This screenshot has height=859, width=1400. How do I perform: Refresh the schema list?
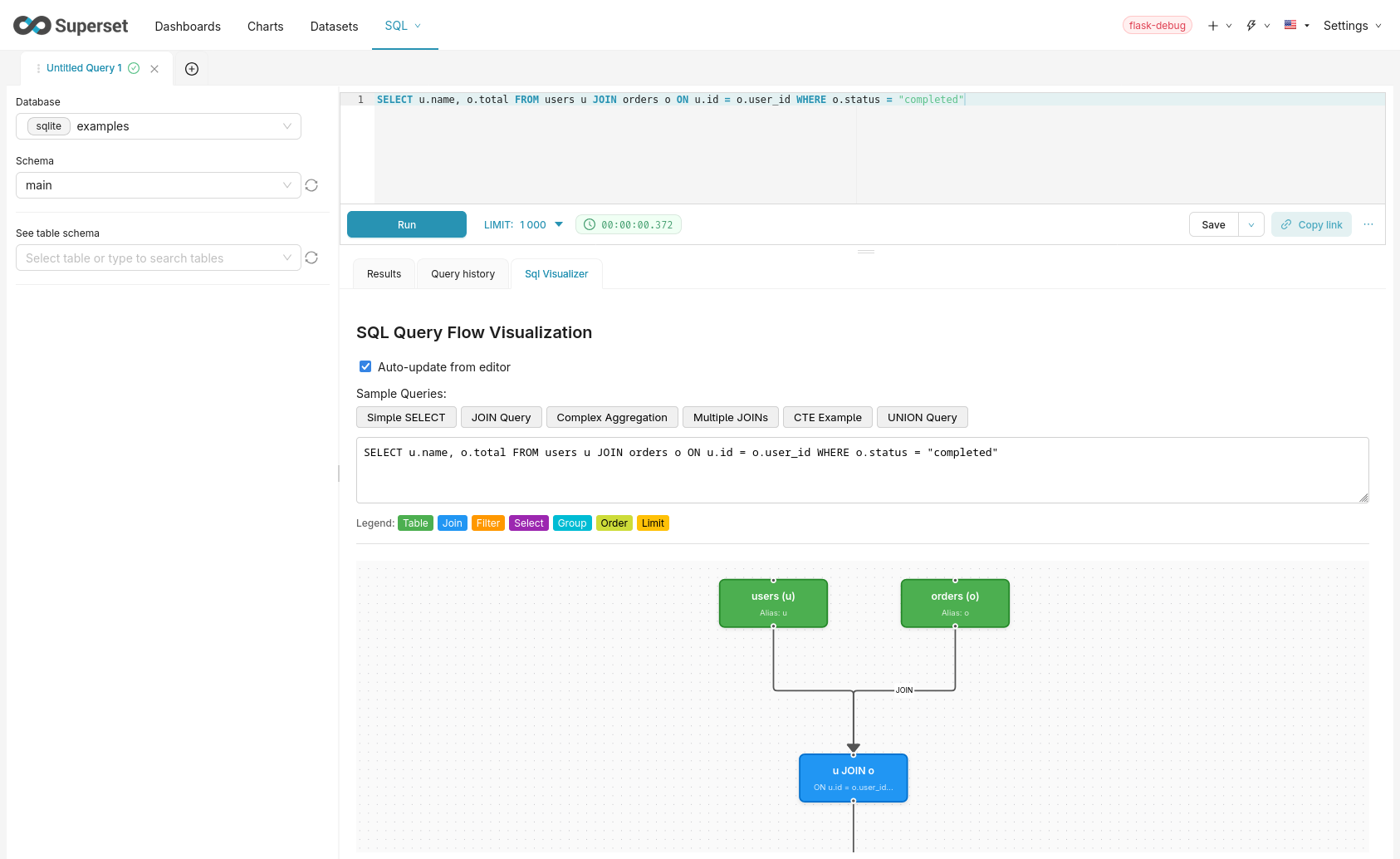tap(311, 185)
